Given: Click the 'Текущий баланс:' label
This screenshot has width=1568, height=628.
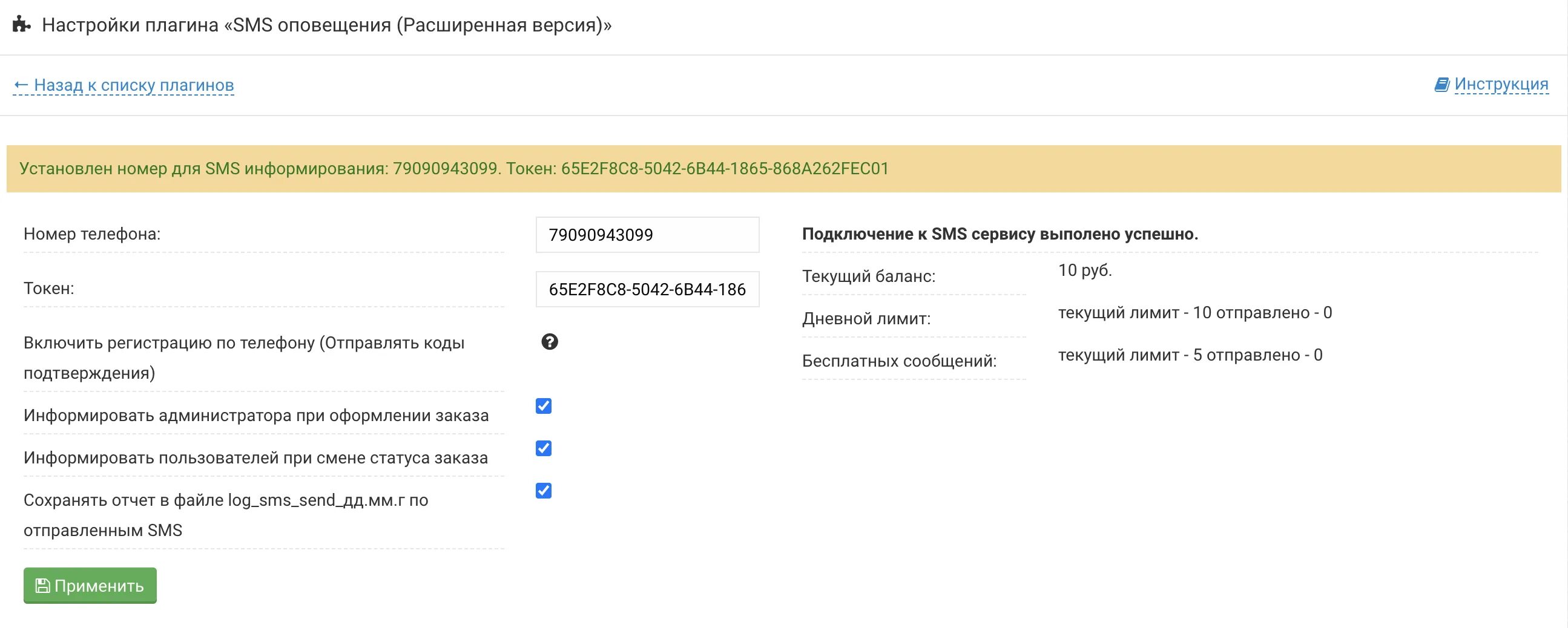Looking at the screenshot, I should [x=869, y=276].
